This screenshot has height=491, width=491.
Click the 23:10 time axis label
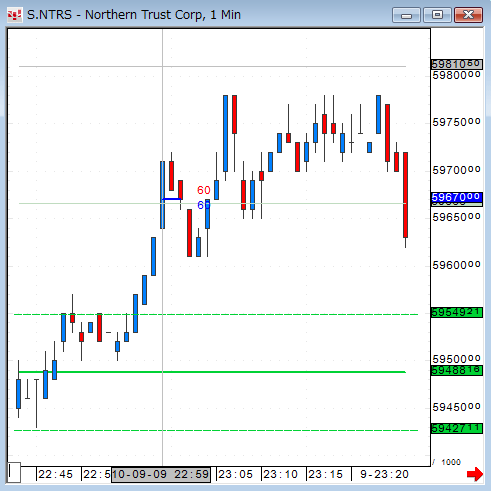[x=280, y=474]
